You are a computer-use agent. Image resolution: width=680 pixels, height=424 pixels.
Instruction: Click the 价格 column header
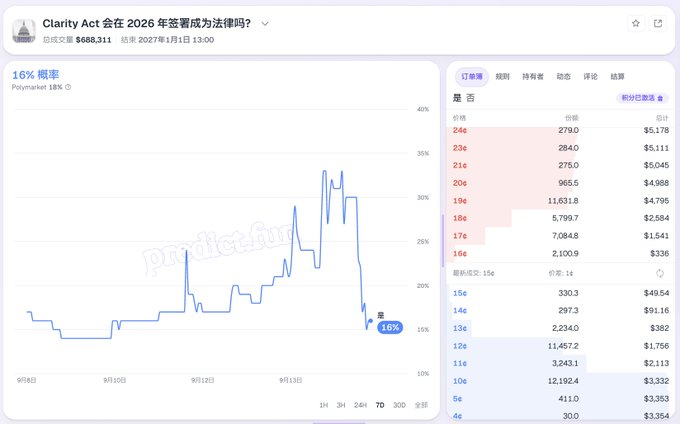point(459,118)
